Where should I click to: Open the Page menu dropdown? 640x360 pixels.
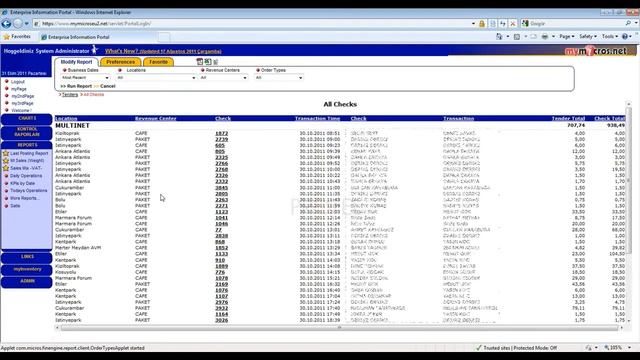567,37
